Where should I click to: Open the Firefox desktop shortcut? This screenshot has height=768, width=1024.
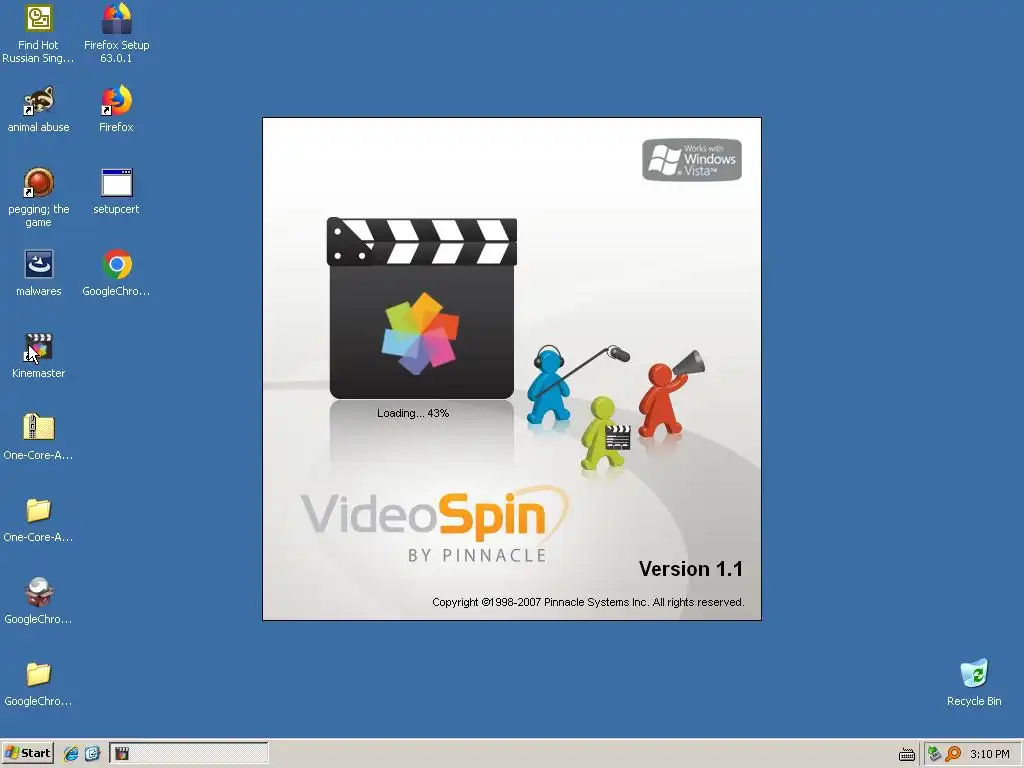[x=116, y=109]
